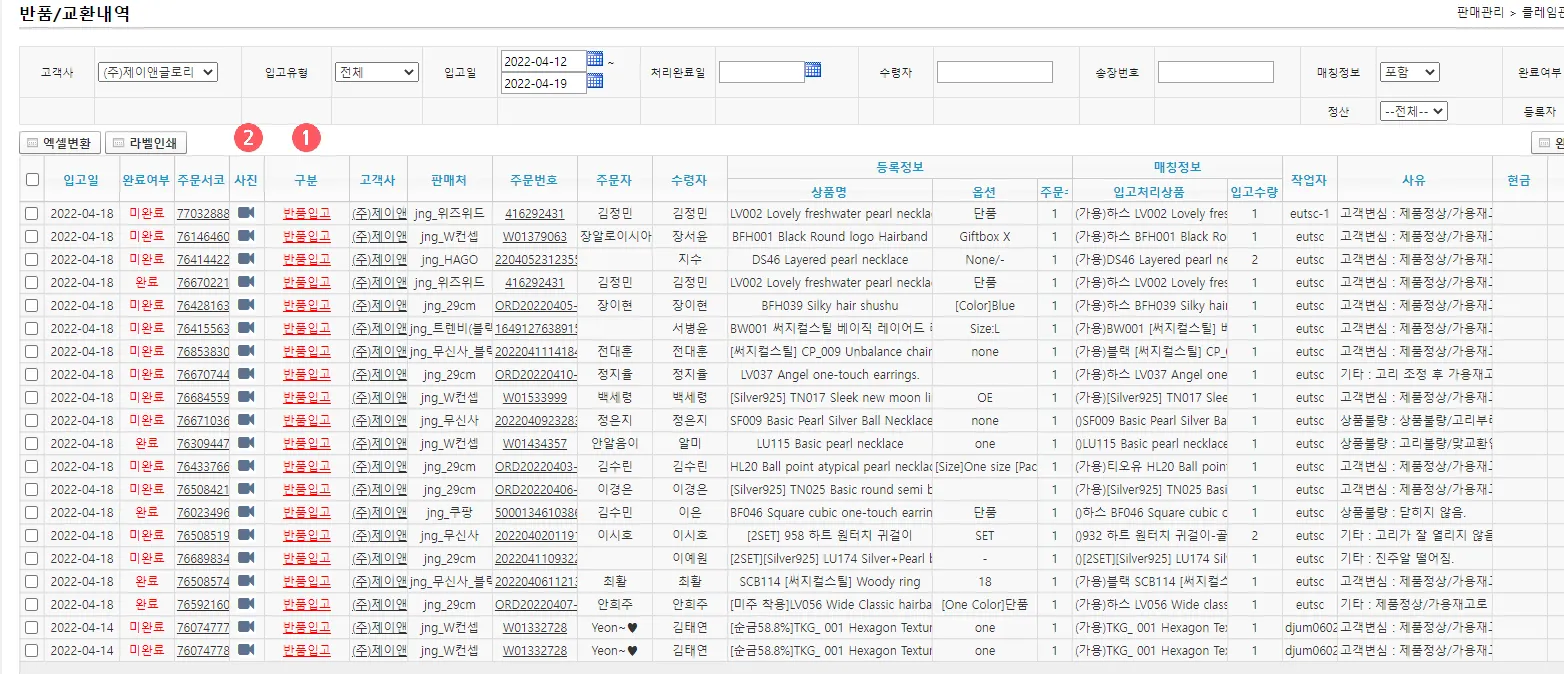
Task: Expand the 고객사 dropdown
Action: (158, 72)
